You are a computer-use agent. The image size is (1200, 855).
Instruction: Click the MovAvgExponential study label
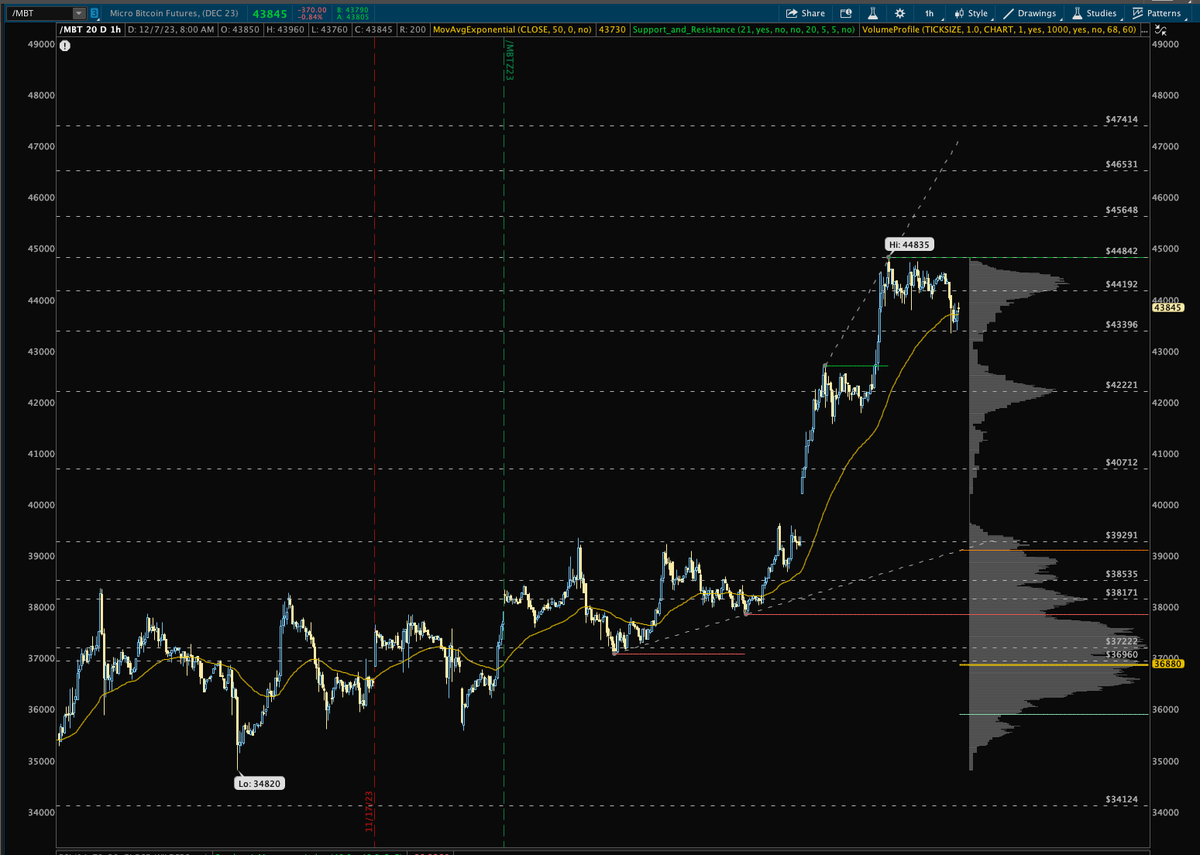coord(513,30)
